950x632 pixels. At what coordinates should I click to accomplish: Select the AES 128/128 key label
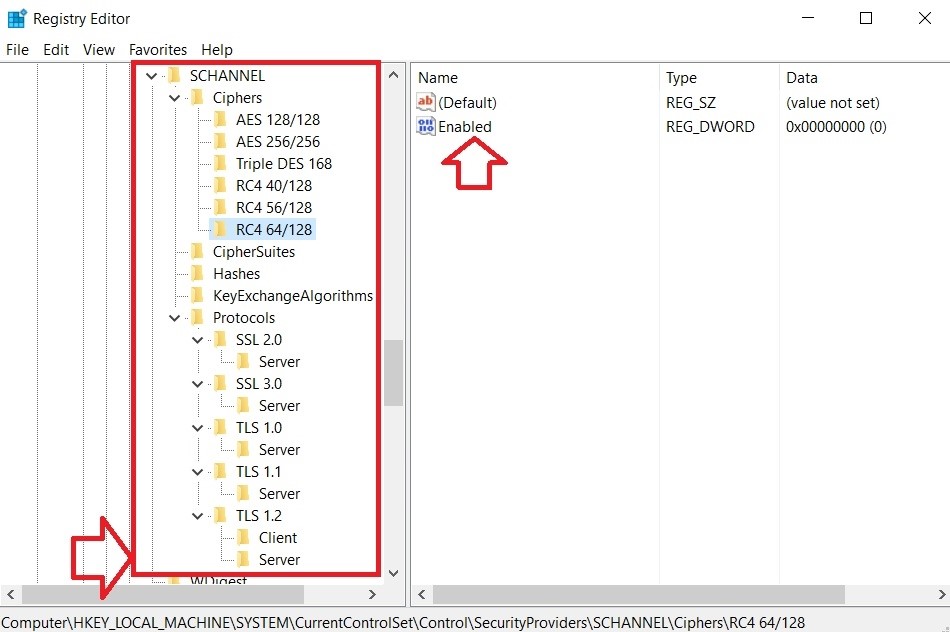coord(277,119)
